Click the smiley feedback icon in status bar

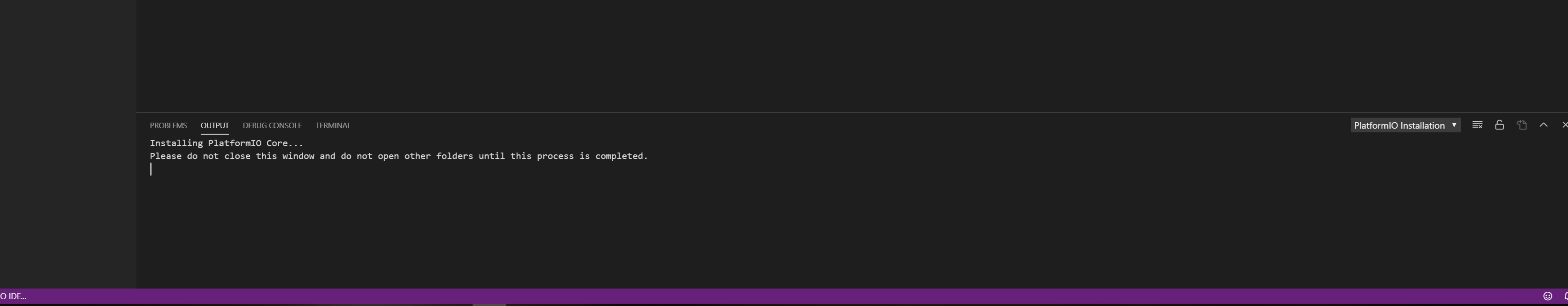[x=1547, y=296]
